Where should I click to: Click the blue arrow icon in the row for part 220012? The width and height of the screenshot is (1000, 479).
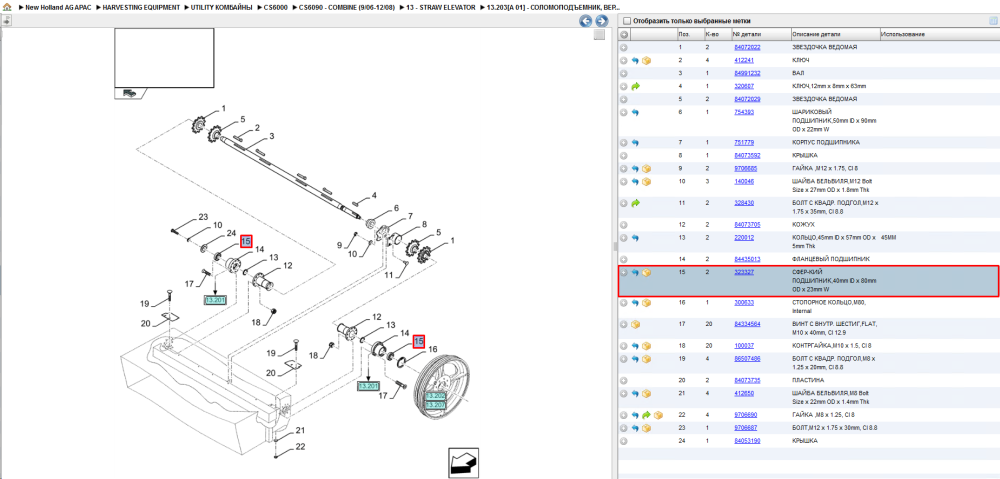635,237
